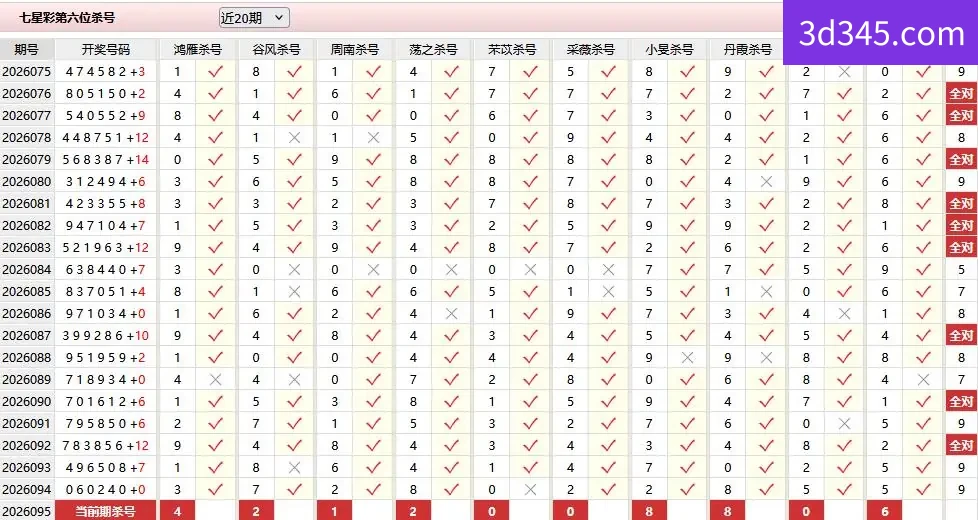Screen dimensions: 978x520
Task: Click the red current kill number under 周南杀号
Action: coord(334,511)
